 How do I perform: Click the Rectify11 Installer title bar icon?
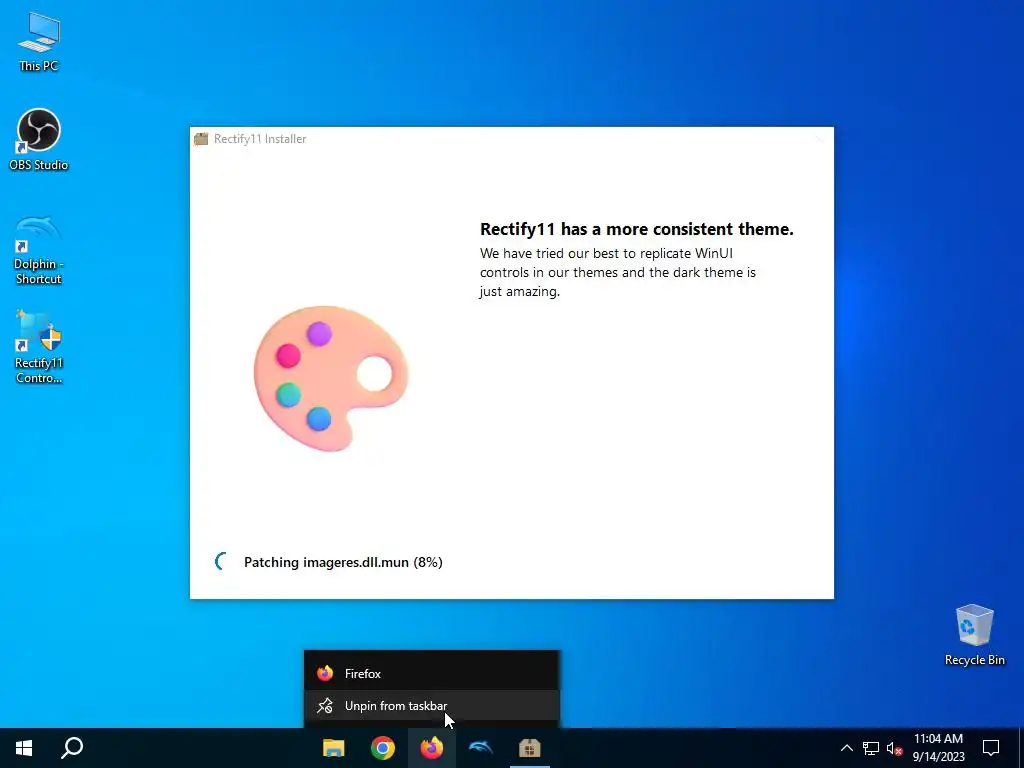[201, 138]
